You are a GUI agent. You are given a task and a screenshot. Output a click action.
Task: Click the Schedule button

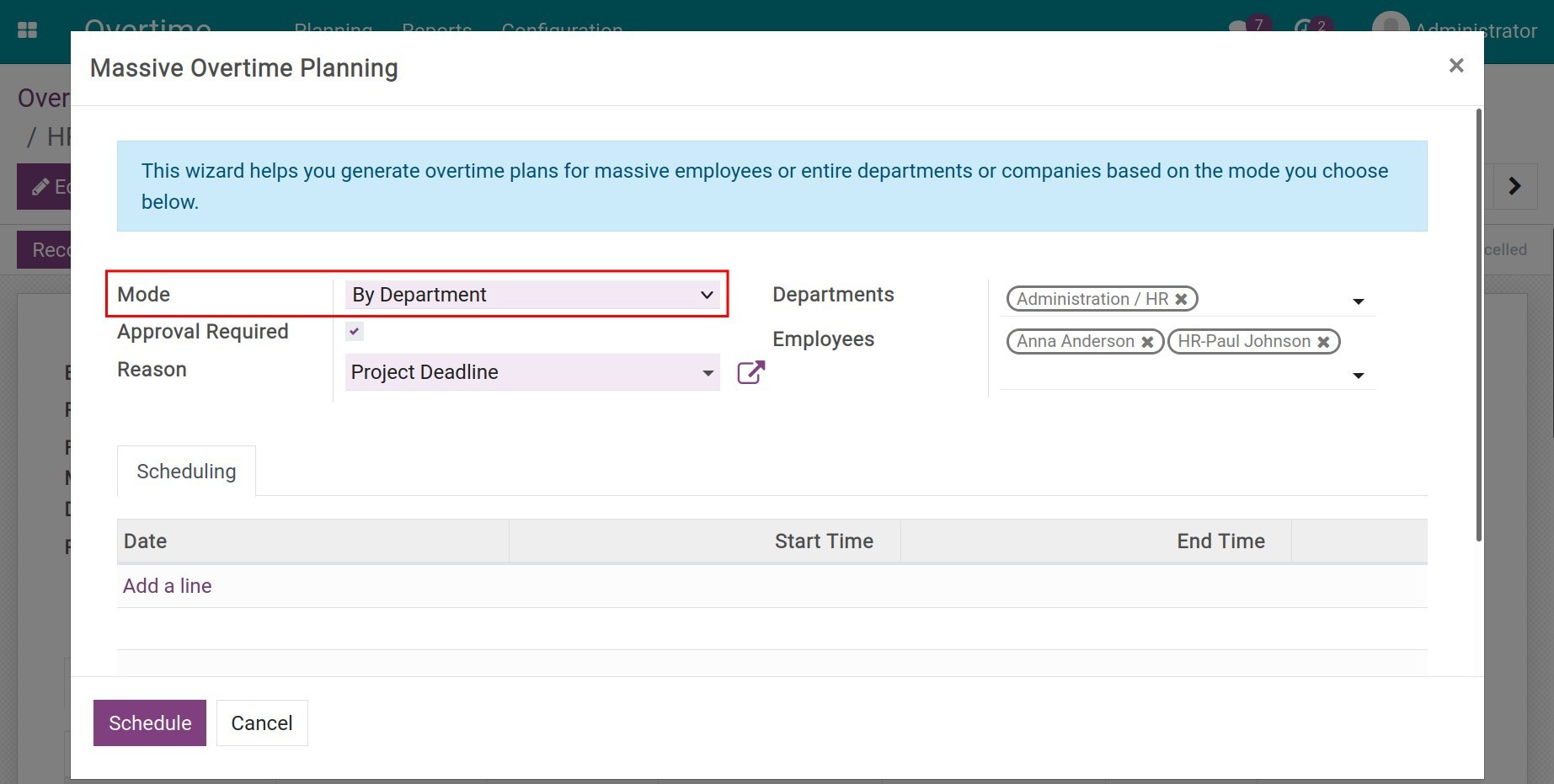(x=150, y=723)
